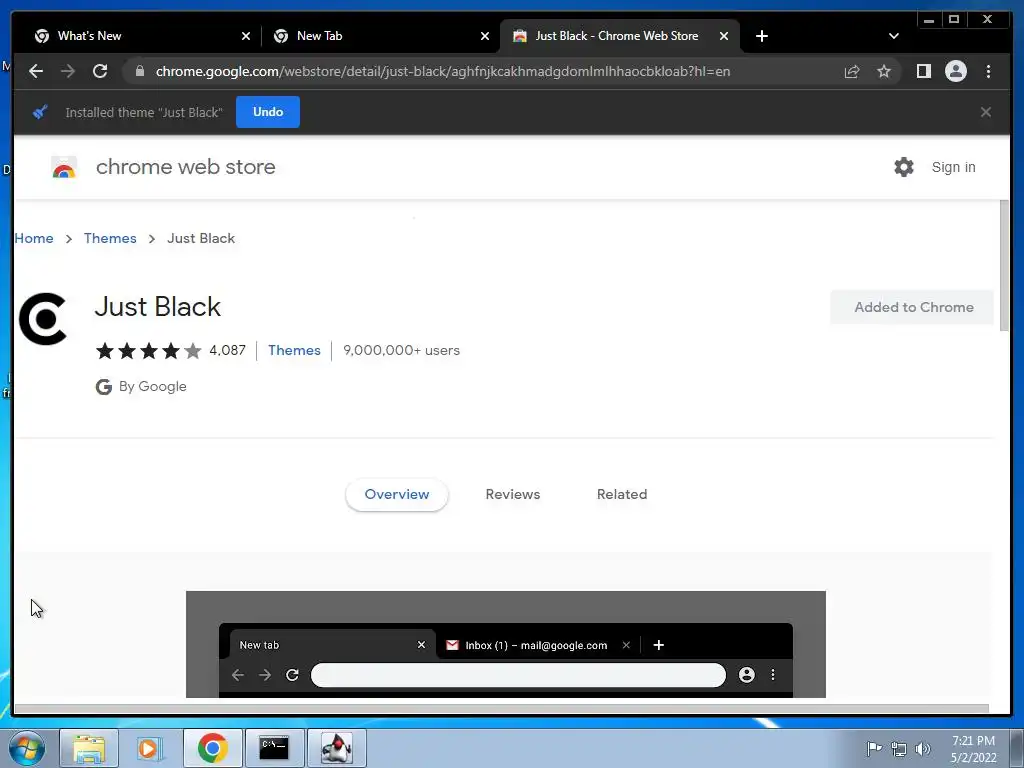The width and height of the screenshot is (1024, 768).
Task: Open the Chrome three-dot menu
Action: point(988,71)
